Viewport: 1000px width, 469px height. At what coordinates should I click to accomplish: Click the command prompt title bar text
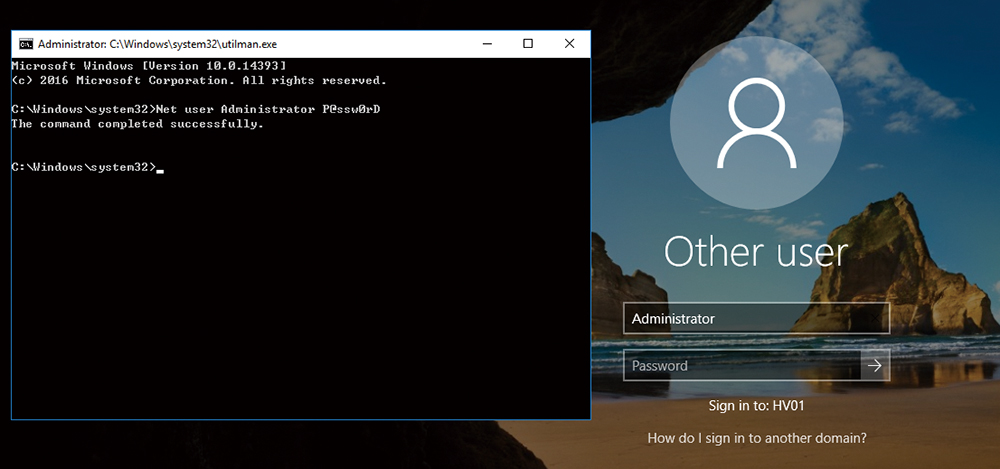pyautogui.click(x=158, y=44)
